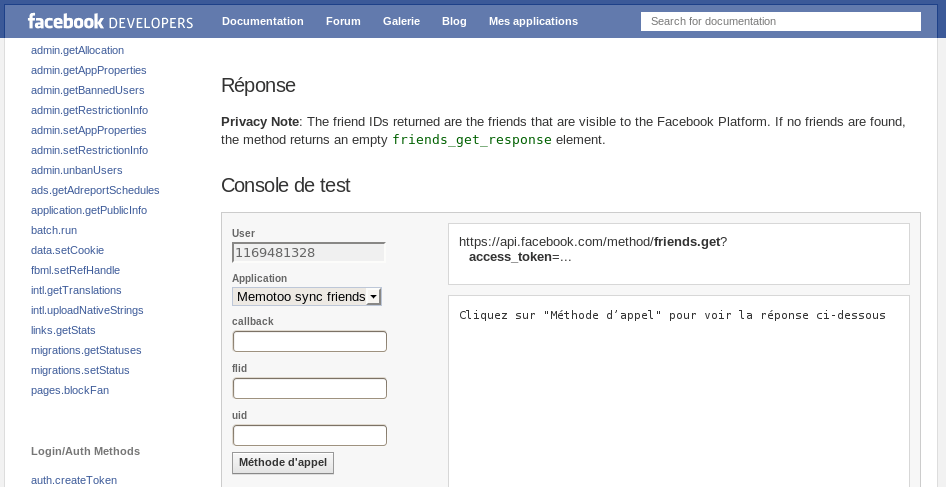Open the admin.setAppProperties link
This screenshot has height=487, width=946.
[x=89, y=130]
